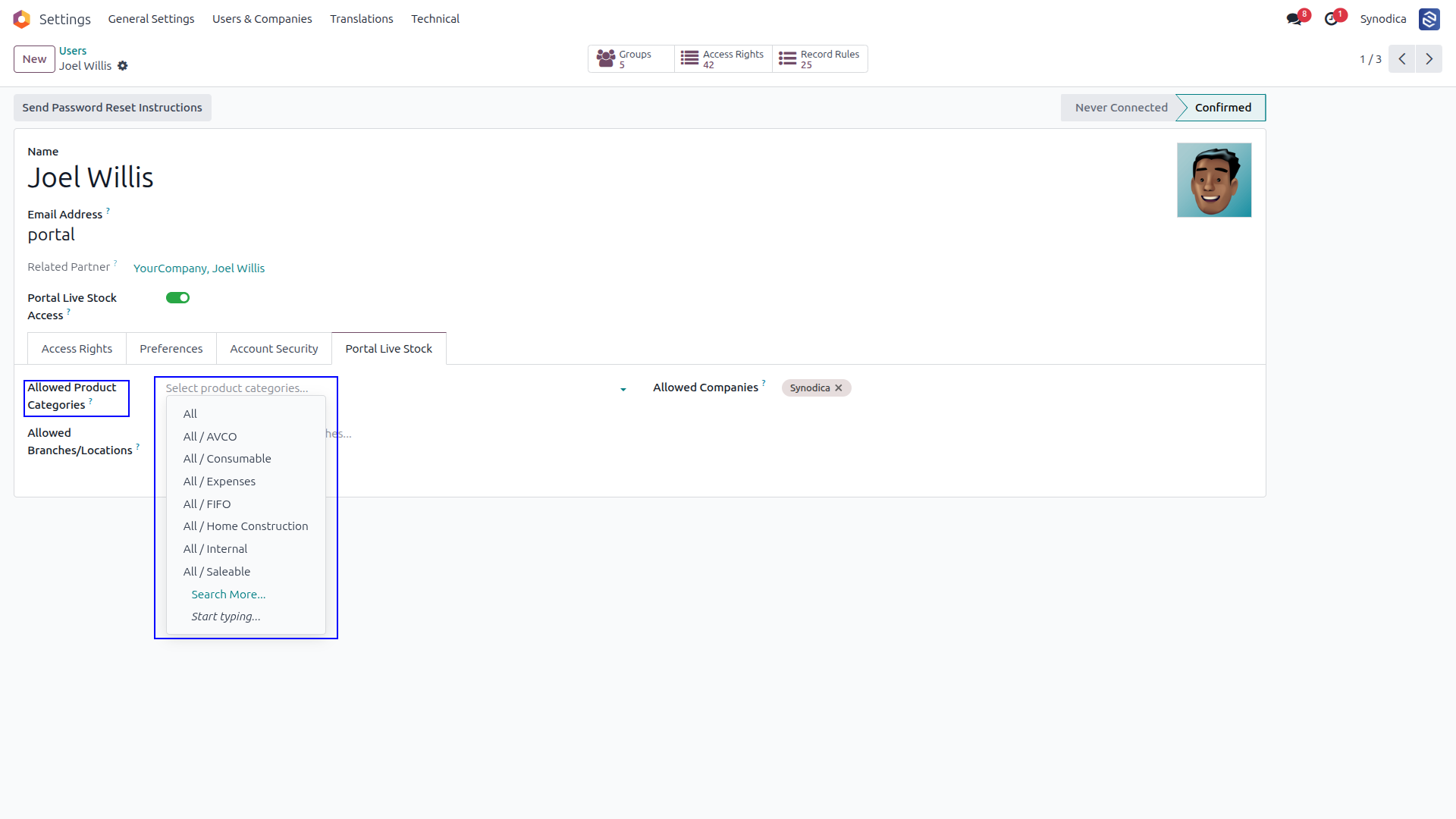Click the Never Connected status
Image resolution: width=1456 pixels, height=819 pixels.
coord(1121,108)
